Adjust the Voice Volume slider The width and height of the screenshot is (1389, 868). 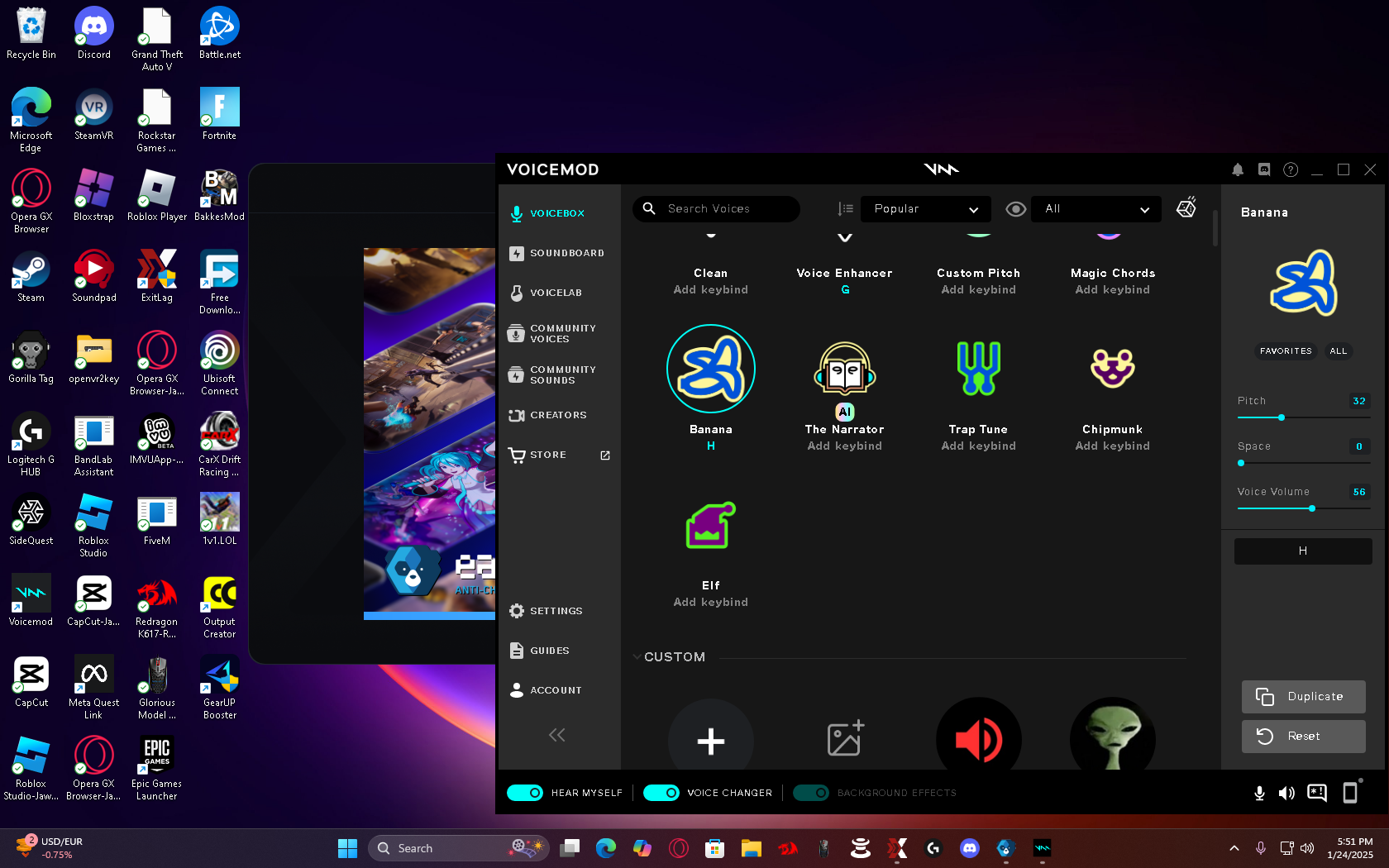pyautogui.click(x=1304, y=508)
